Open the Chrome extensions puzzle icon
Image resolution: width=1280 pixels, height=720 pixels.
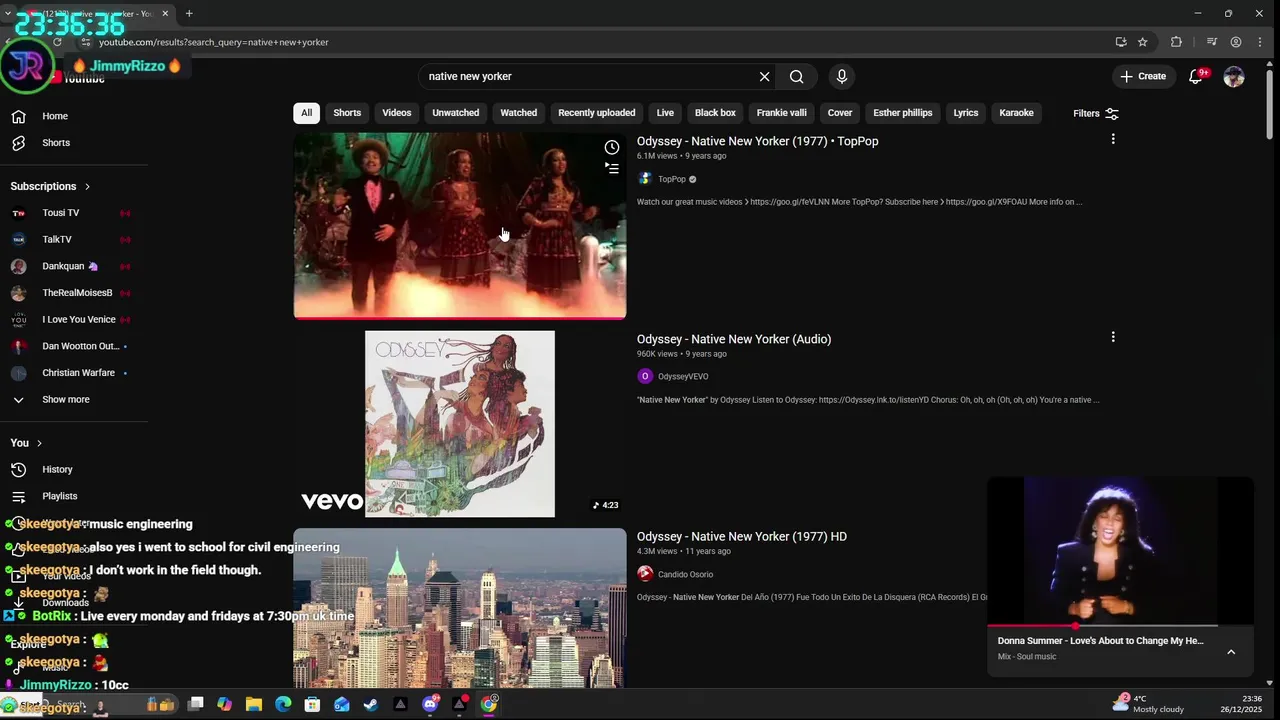tap(1176, 42)
